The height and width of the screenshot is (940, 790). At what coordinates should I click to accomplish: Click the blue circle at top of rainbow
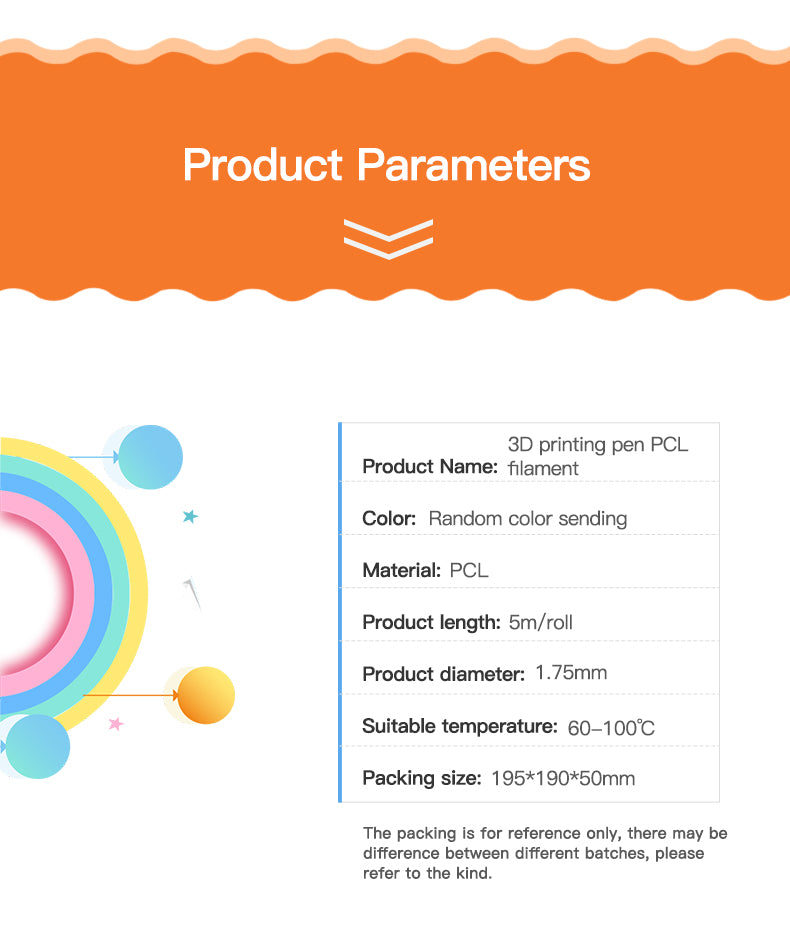tap(150, 457)
